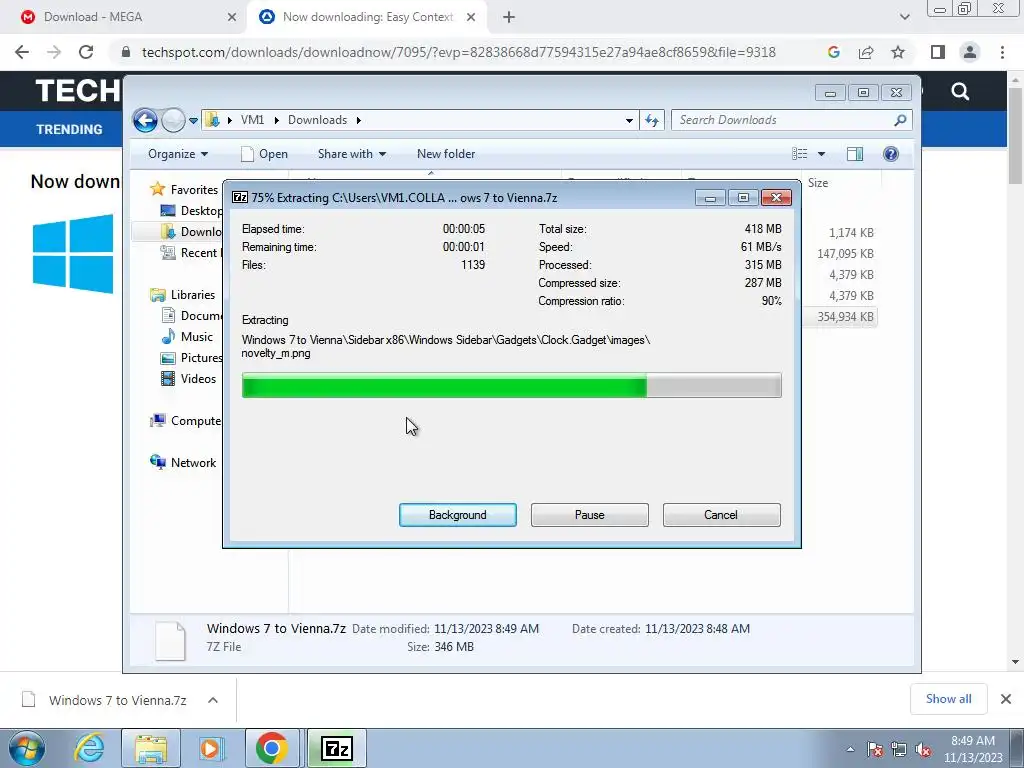Click Show all downloads
Screen dimensions: 1024x768
coord(948,699)
